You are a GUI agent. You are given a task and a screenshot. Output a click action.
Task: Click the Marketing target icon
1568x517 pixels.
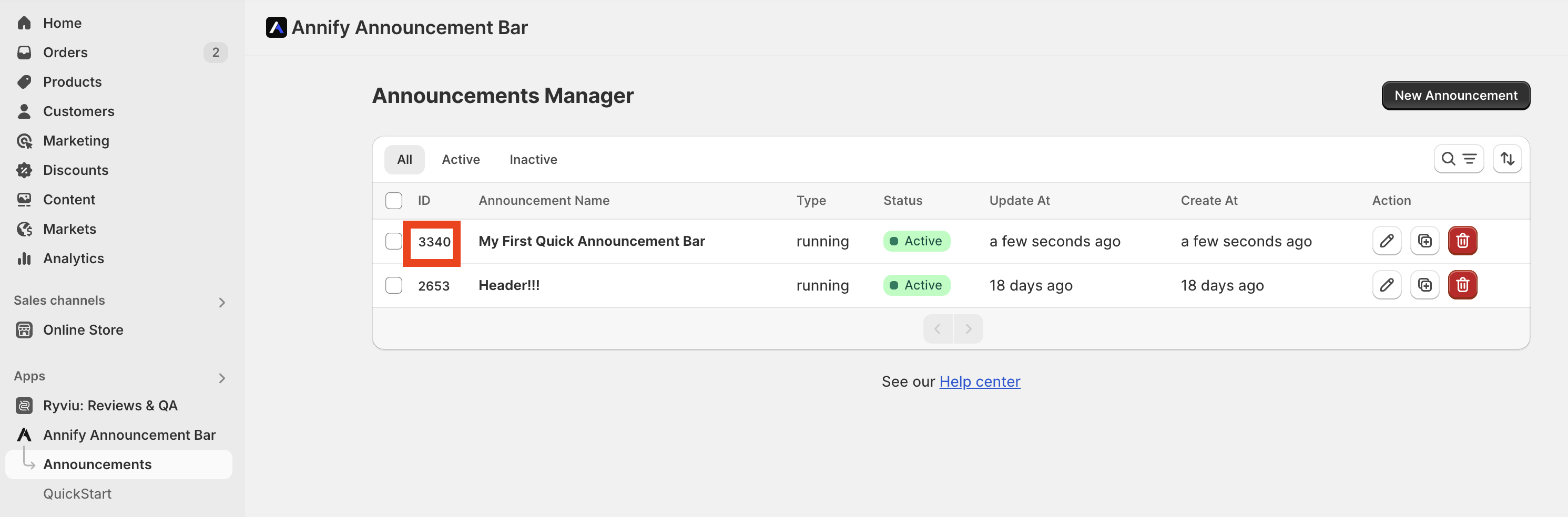pyautogui.click(x=24, y=141)
